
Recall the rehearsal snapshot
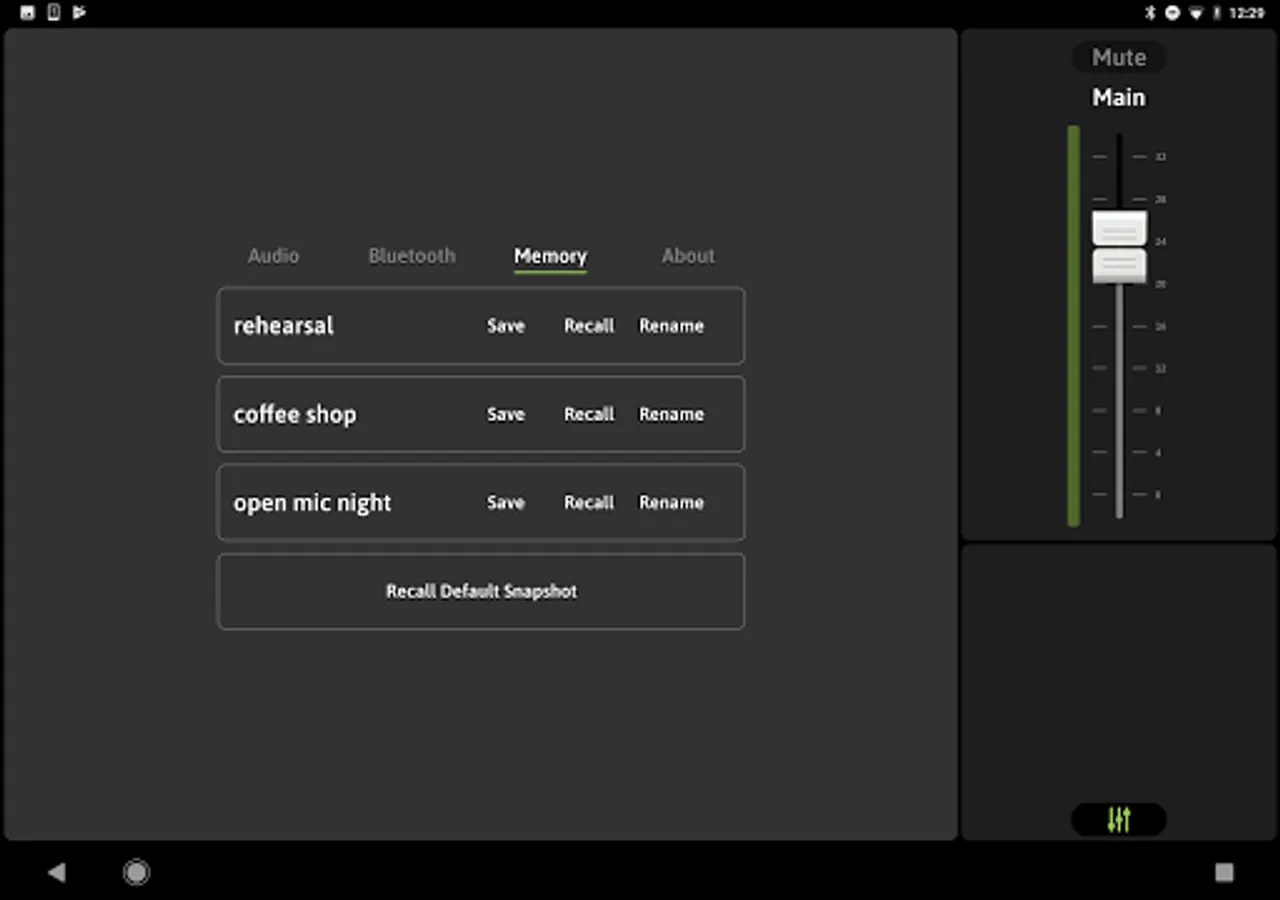(x=589, y=326)
